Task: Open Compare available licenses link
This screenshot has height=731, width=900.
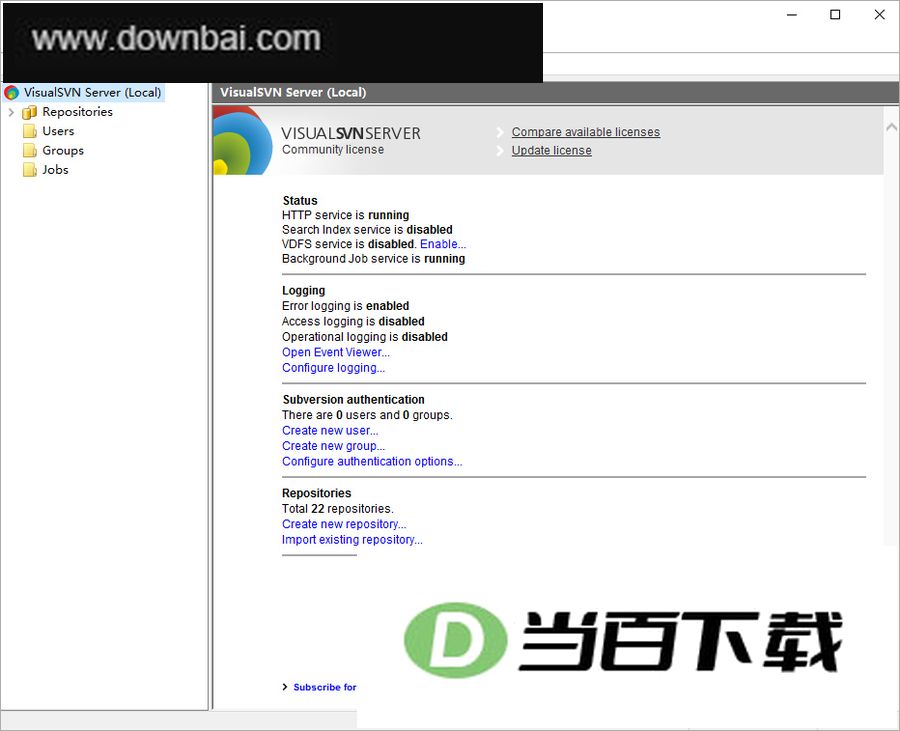Action: (585, 132)
